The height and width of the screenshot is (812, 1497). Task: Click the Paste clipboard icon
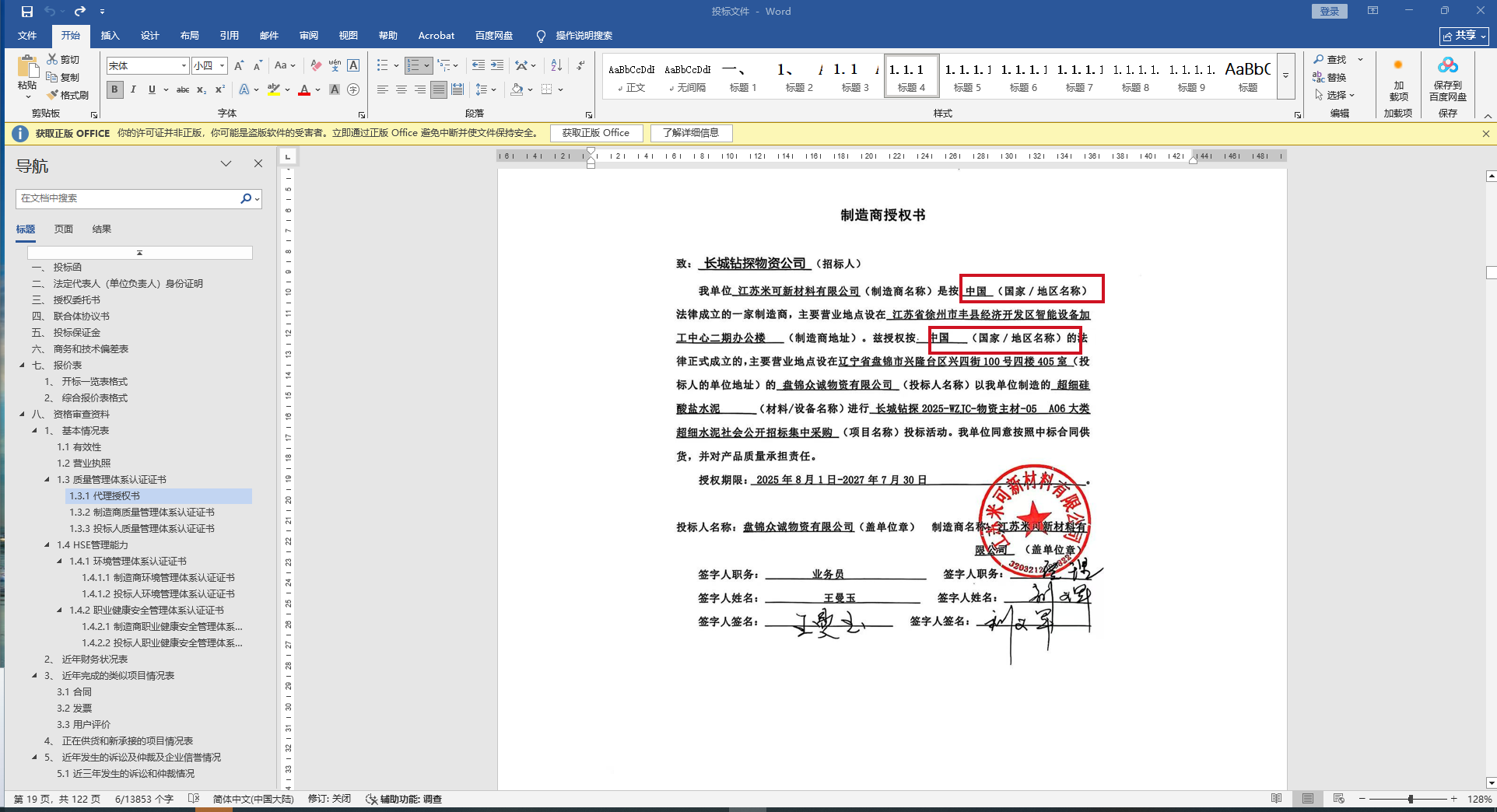pos(27,68)
